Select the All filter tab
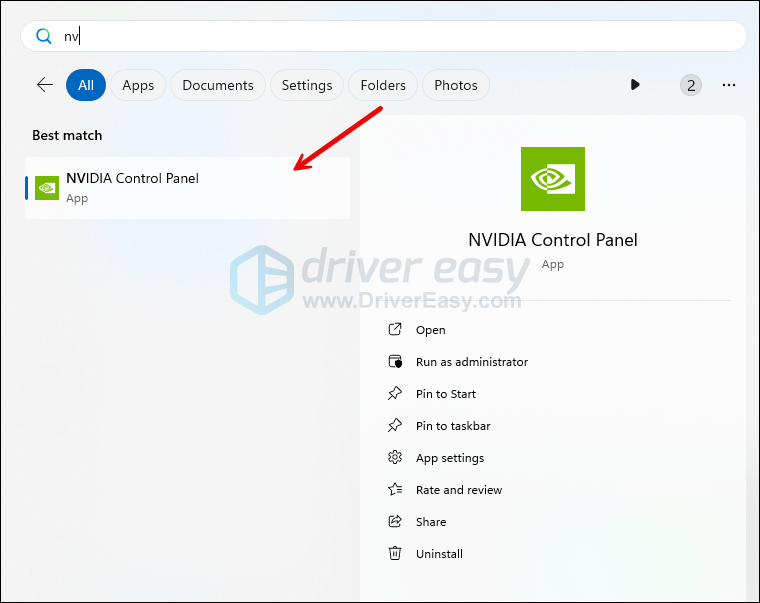This screenshot has width=760, height=603. [x=86, y=85]
